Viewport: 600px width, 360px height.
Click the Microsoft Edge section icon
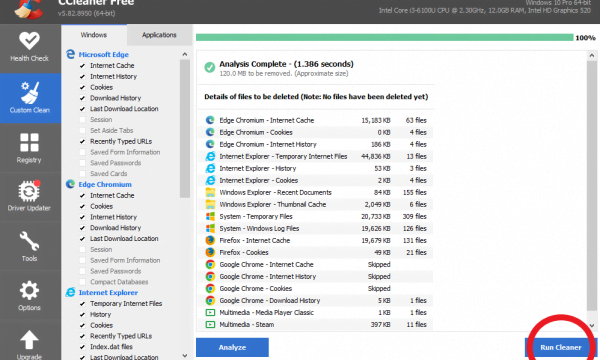tap(70, 54)
